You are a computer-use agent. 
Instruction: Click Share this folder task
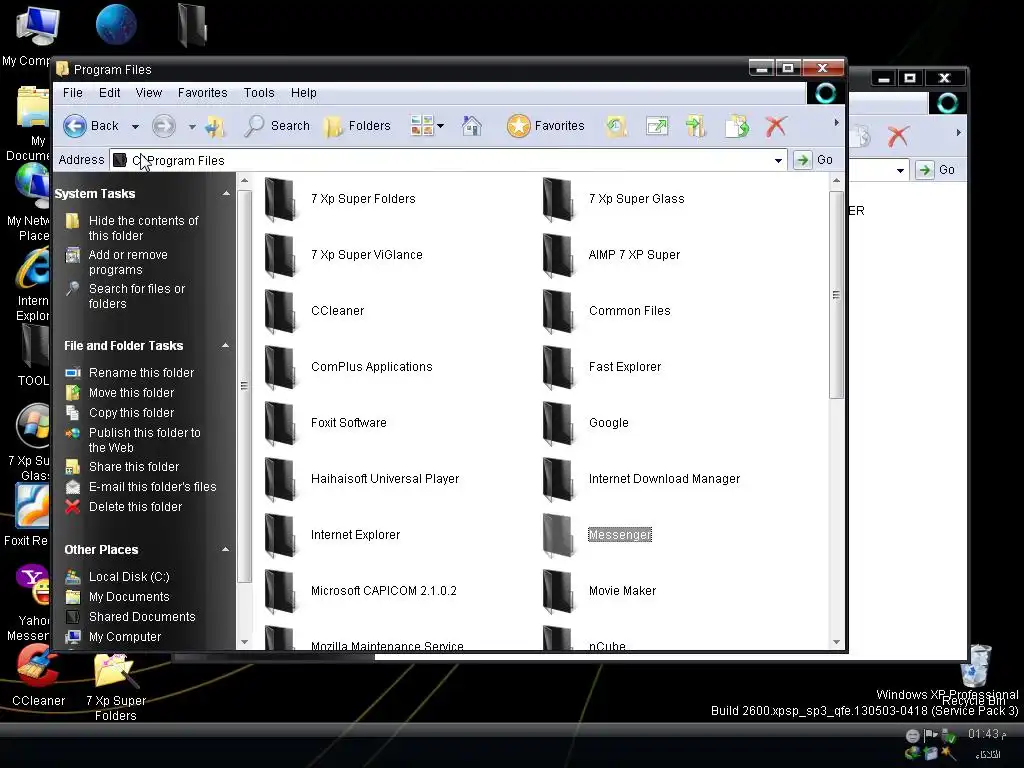134,466
